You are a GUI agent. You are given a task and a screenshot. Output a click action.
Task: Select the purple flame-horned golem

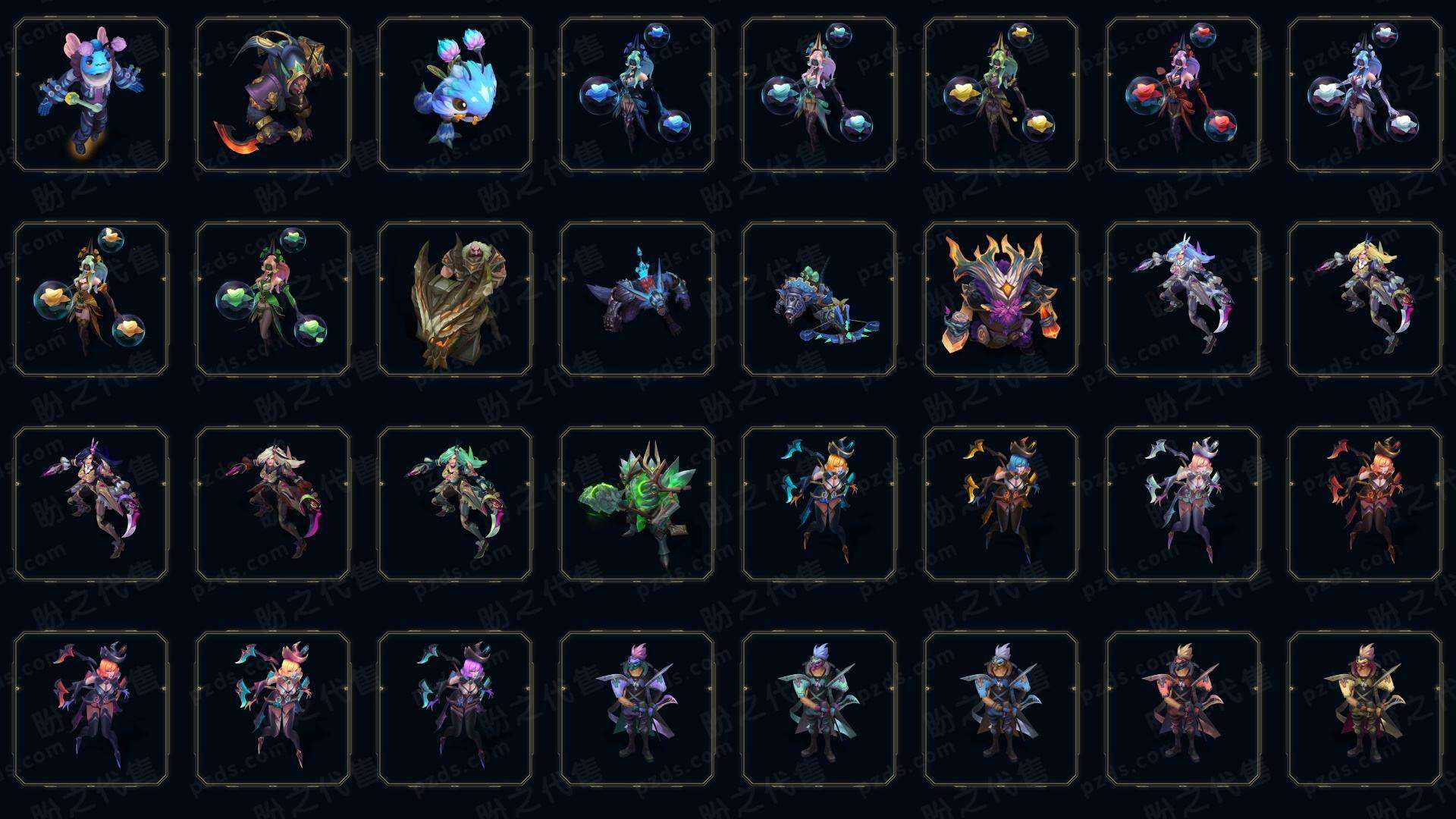pos(1001,299)
